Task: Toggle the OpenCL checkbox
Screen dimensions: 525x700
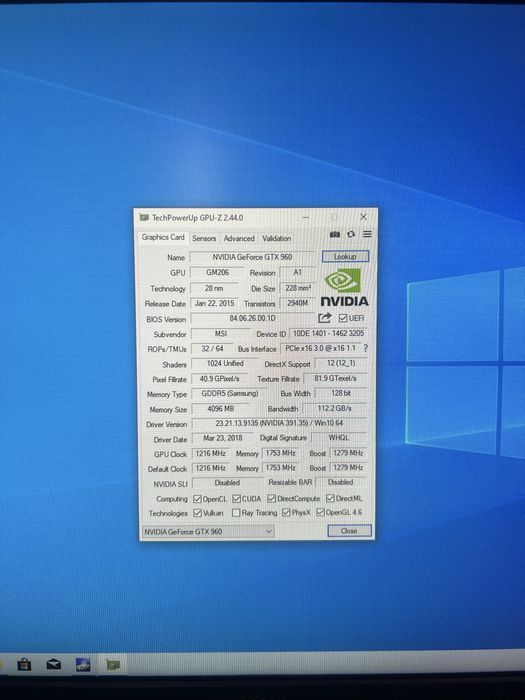Action: coord(197,499)
